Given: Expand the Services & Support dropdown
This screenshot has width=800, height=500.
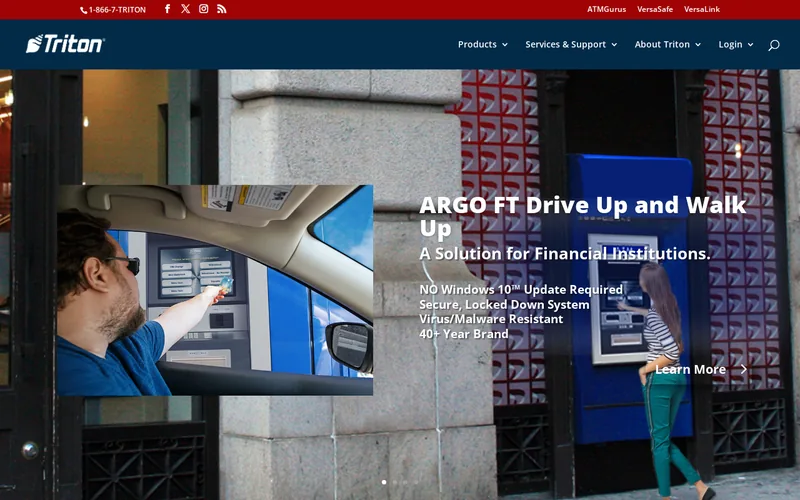Looking at the screenshot, I should click(571, 44).
